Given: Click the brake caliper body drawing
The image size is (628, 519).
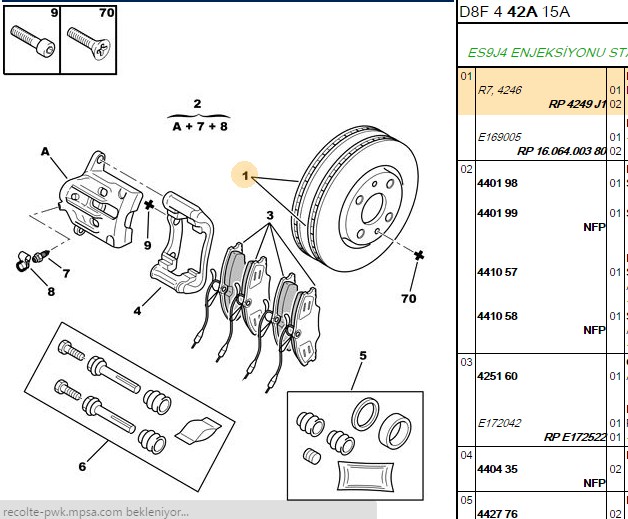Looking at the screenshot, I should pos(100,200).
